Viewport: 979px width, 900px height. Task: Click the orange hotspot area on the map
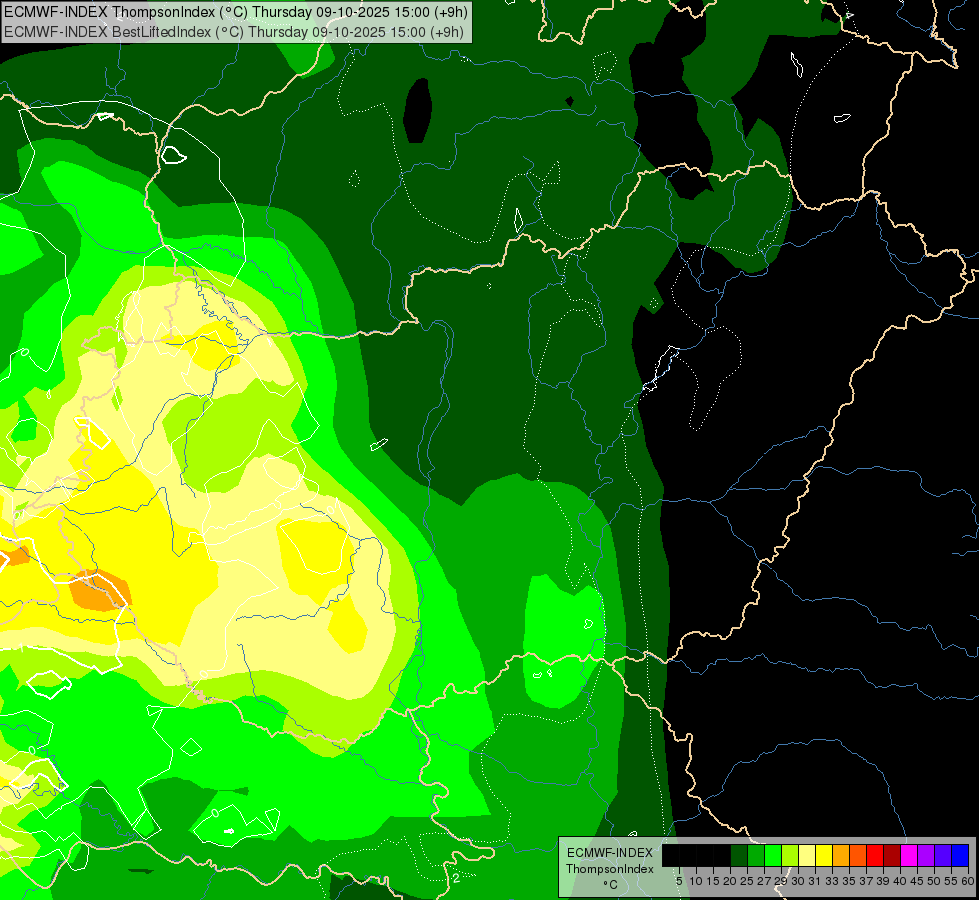click(x=99, y=590)
